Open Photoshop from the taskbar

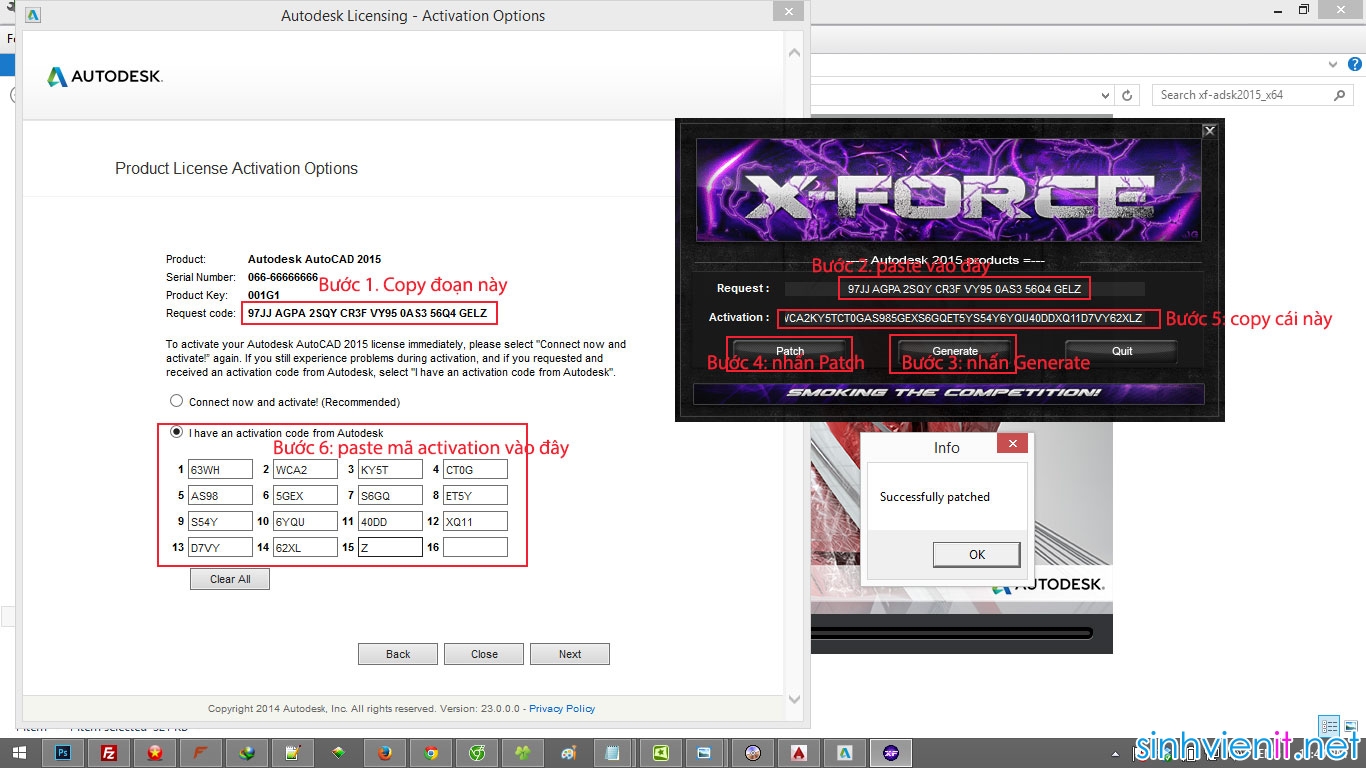tap(64, 753)
